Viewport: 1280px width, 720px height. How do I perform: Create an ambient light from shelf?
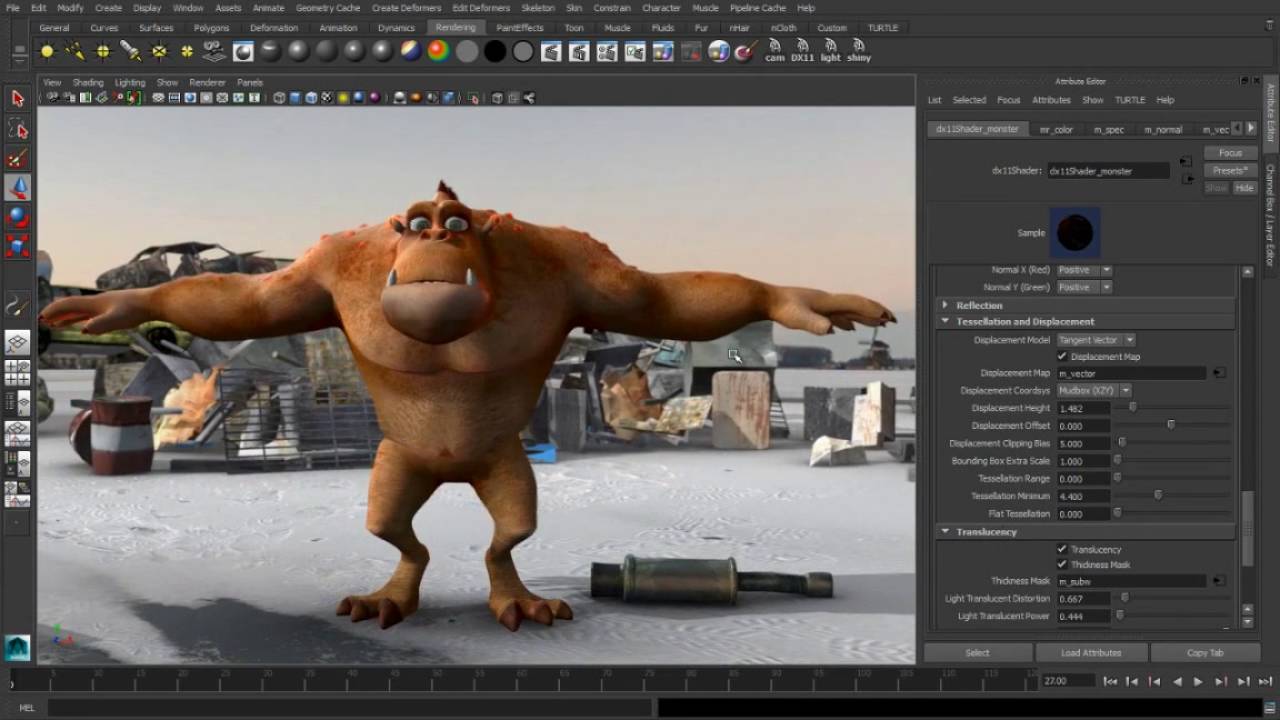(x=47, y=51)
